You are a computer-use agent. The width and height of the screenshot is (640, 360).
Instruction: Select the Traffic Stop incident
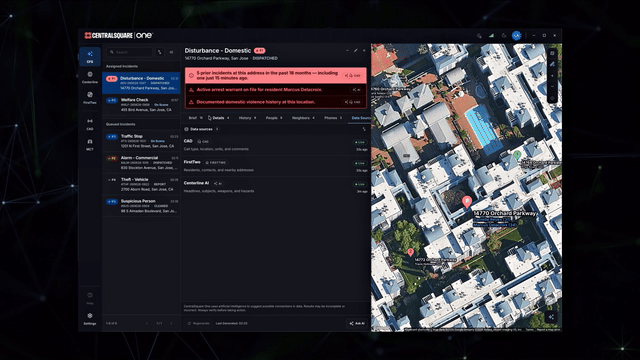(141, 141)
